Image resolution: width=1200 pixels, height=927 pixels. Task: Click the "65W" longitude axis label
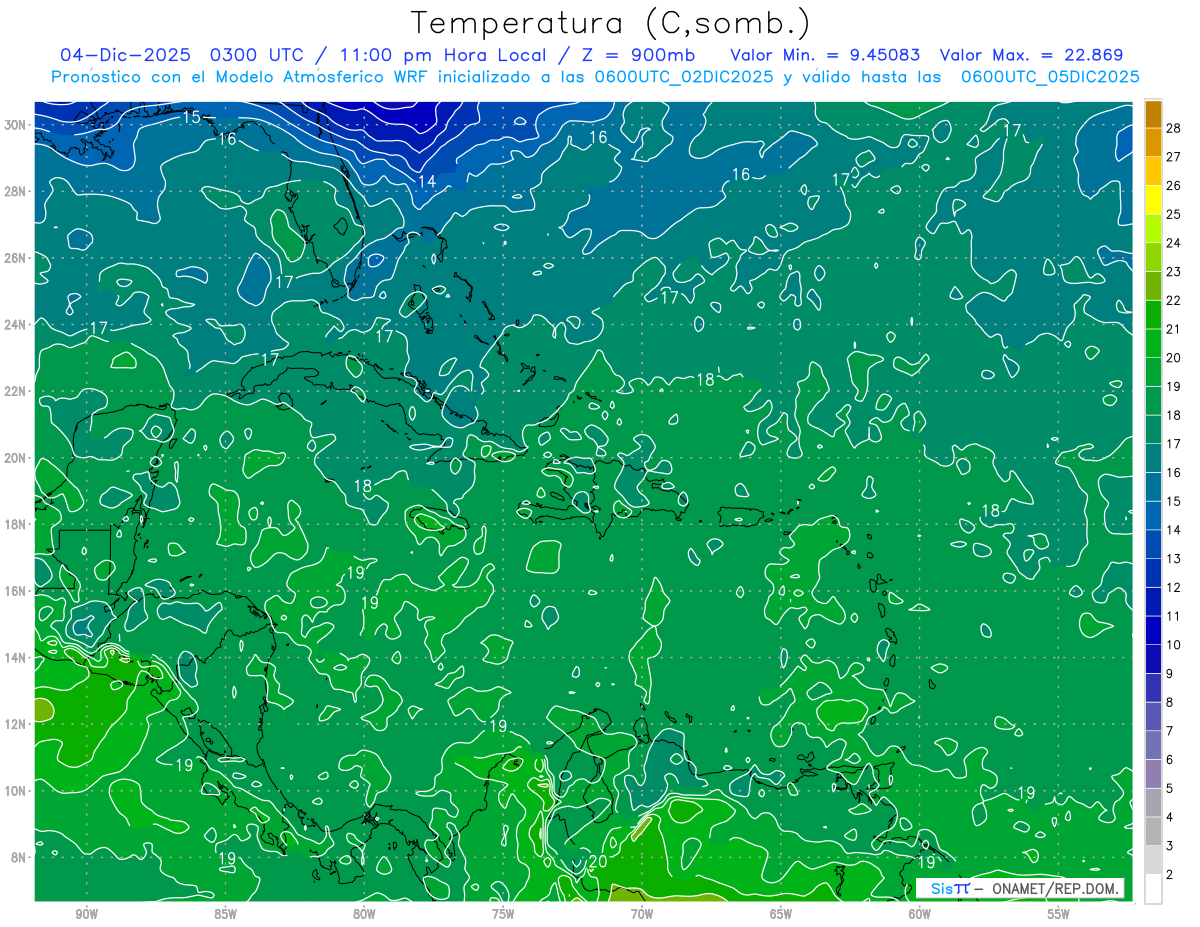point(781,914)
